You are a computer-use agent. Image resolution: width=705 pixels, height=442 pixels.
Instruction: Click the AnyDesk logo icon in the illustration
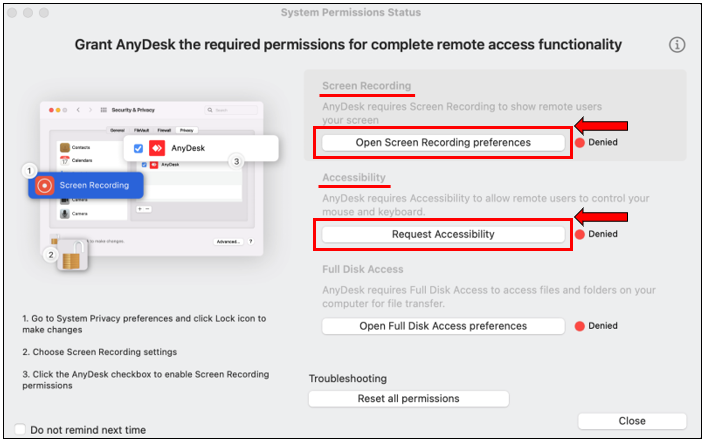[157, 148]
